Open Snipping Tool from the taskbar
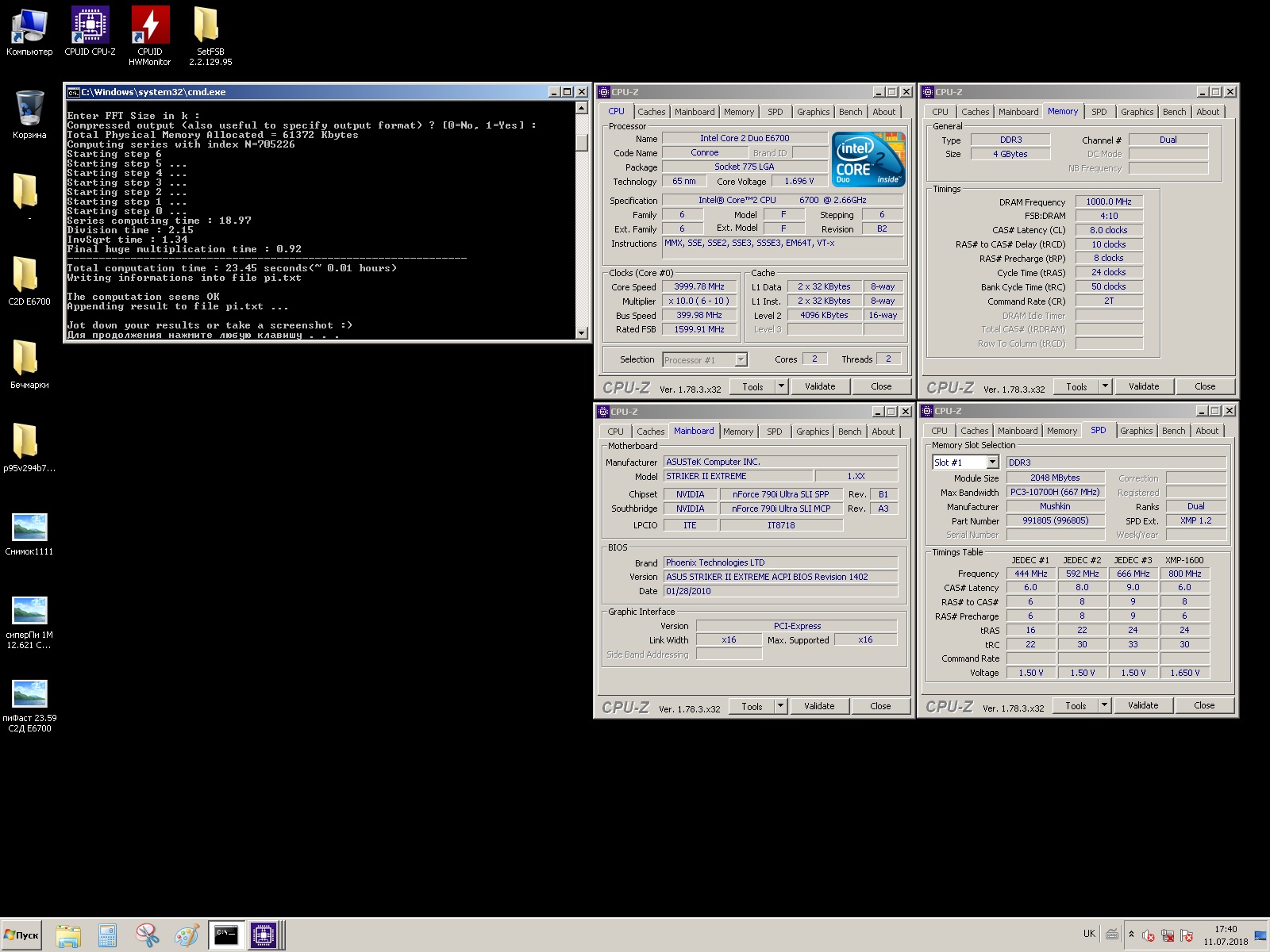Screen dimensions: 1270x952 [147, 935]
